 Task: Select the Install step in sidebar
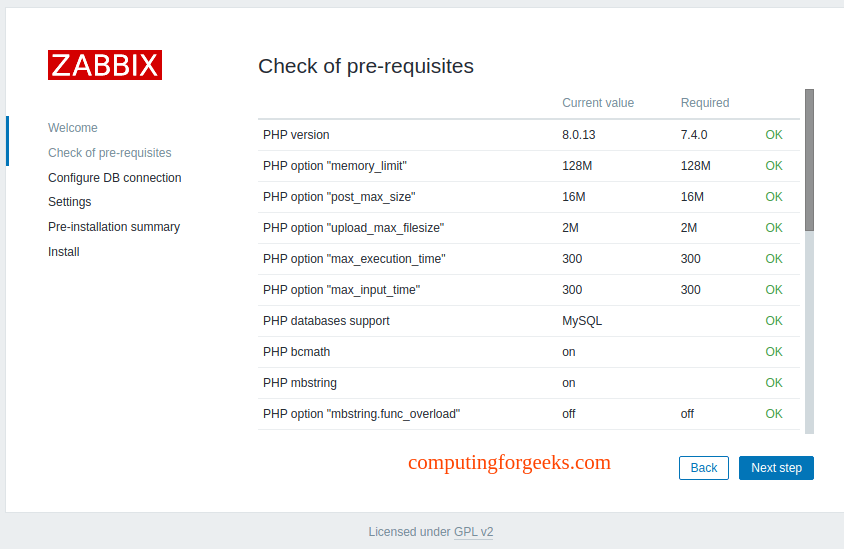tap(64, 252)
